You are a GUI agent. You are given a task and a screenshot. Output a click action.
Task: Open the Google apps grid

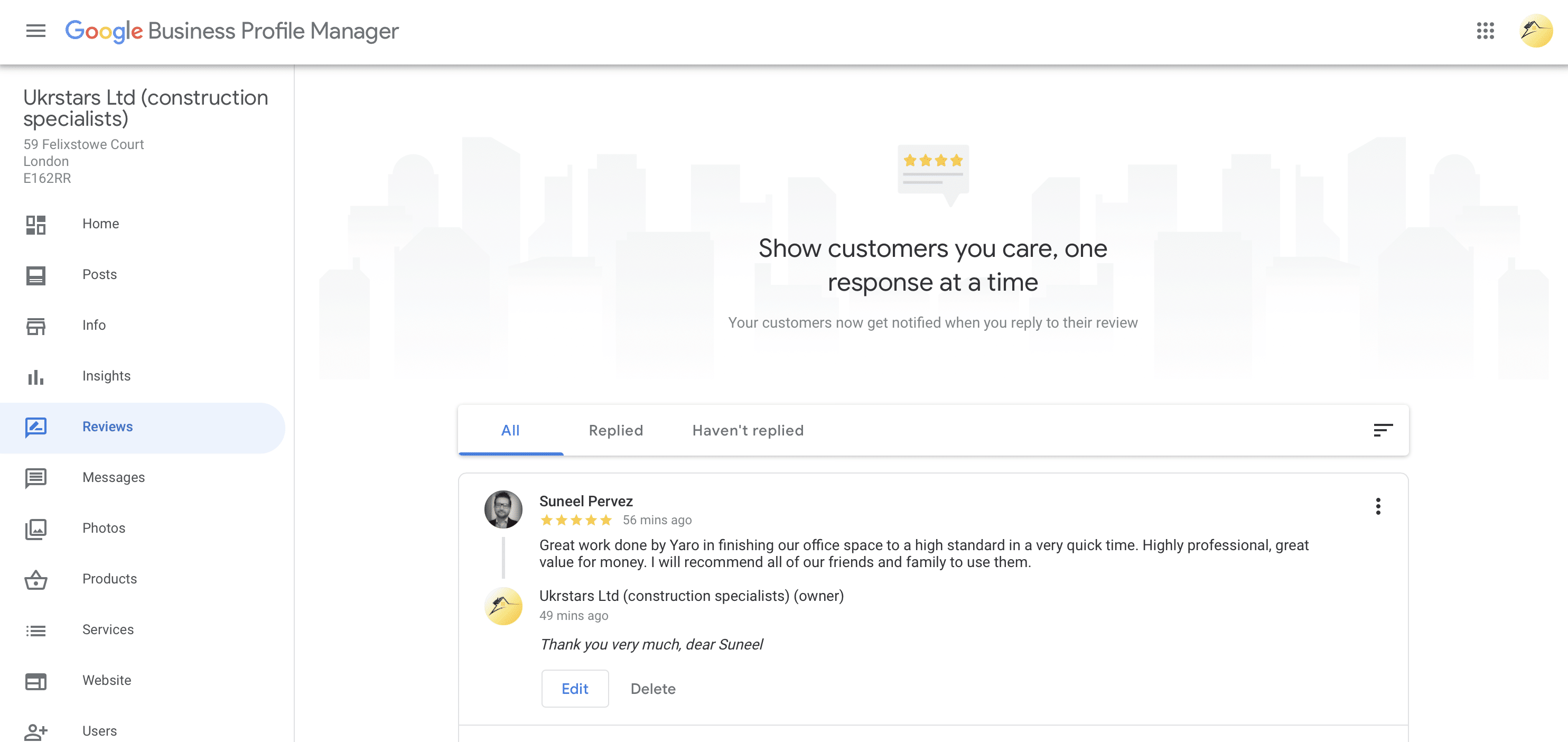[1485, 31]
